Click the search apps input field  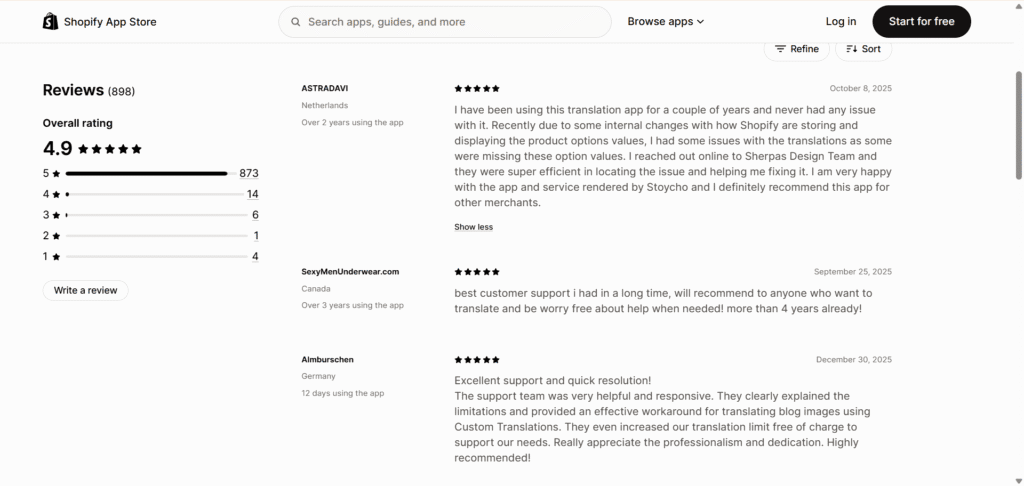pos(450,22)
